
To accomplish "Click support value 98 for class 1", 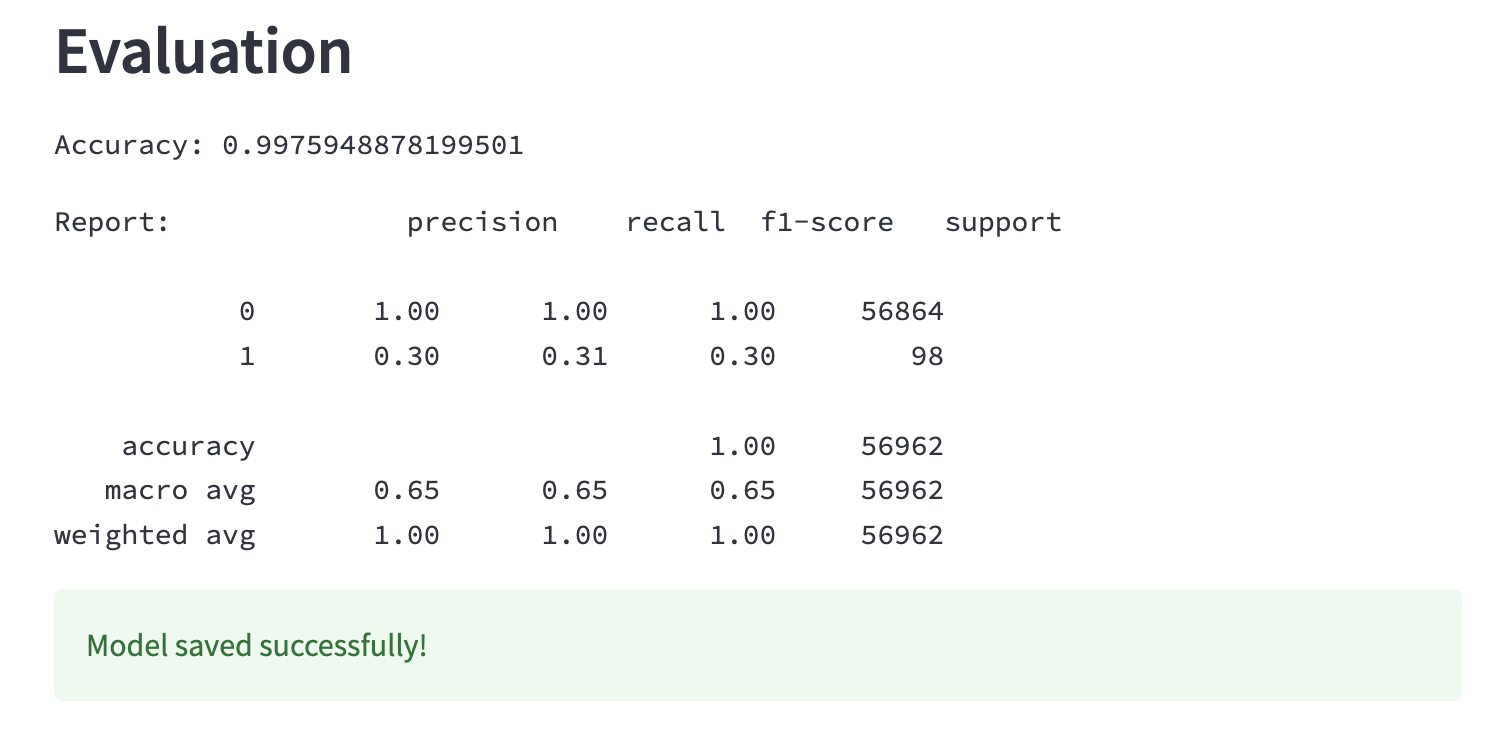I will [927, 356].
